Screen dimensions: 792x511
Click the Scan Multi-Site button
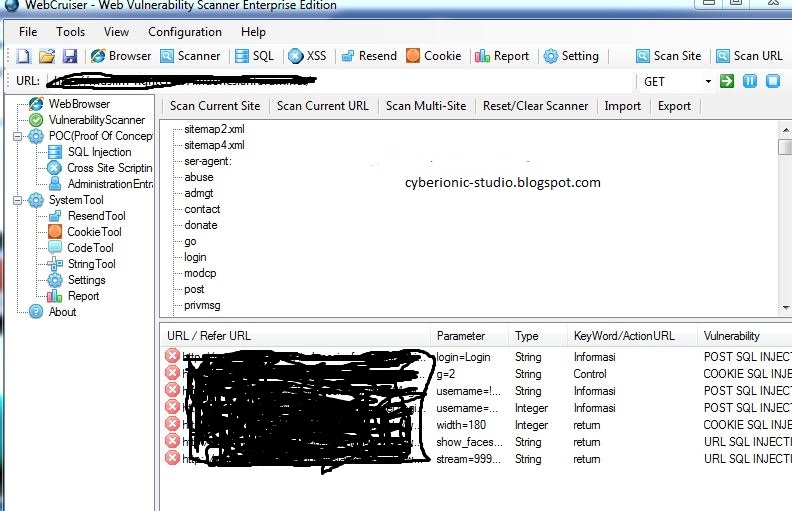click(426, 106)
